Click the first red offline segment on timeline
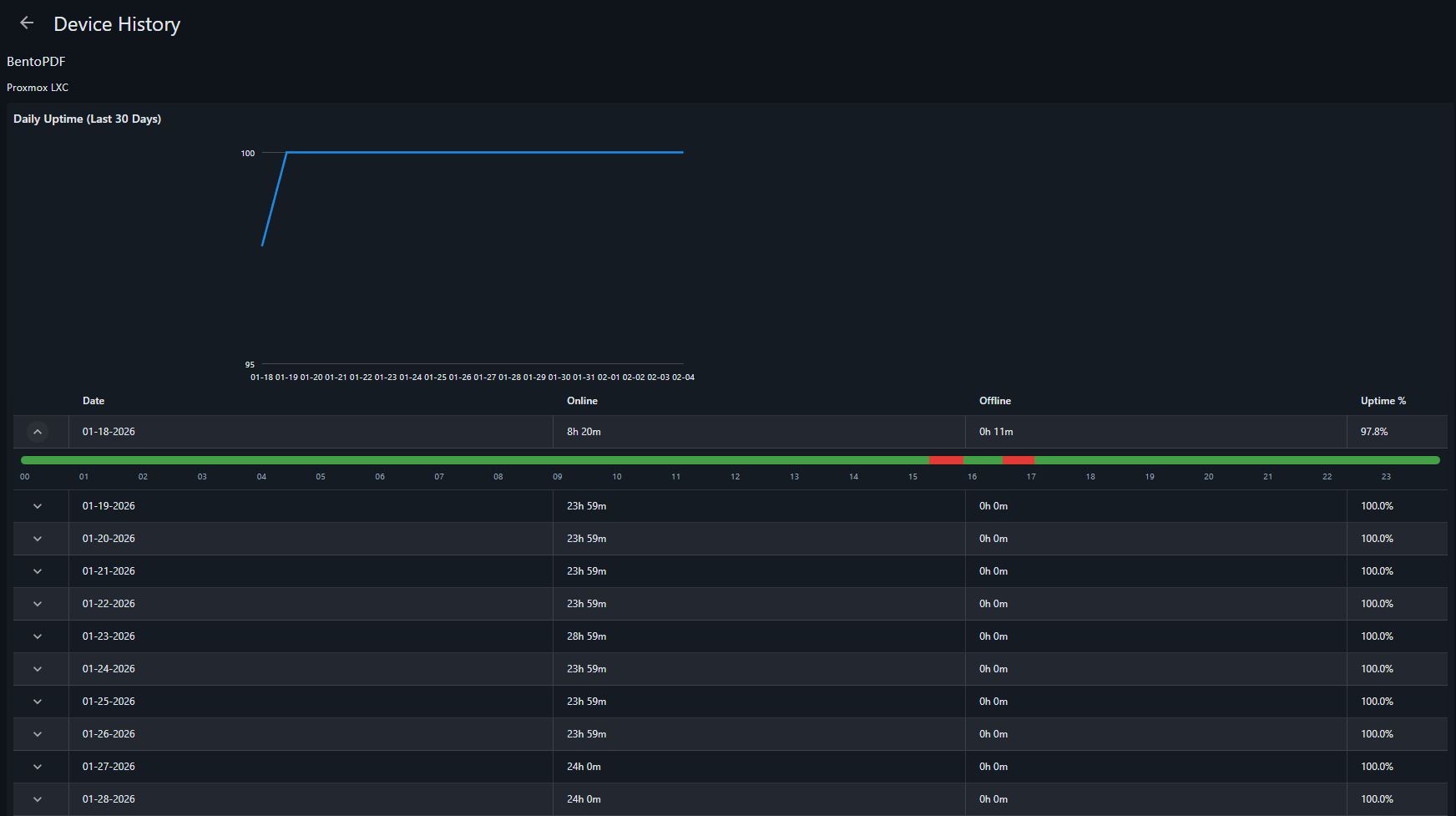This screenshot has height=816, width=1456. pos(946,460)
